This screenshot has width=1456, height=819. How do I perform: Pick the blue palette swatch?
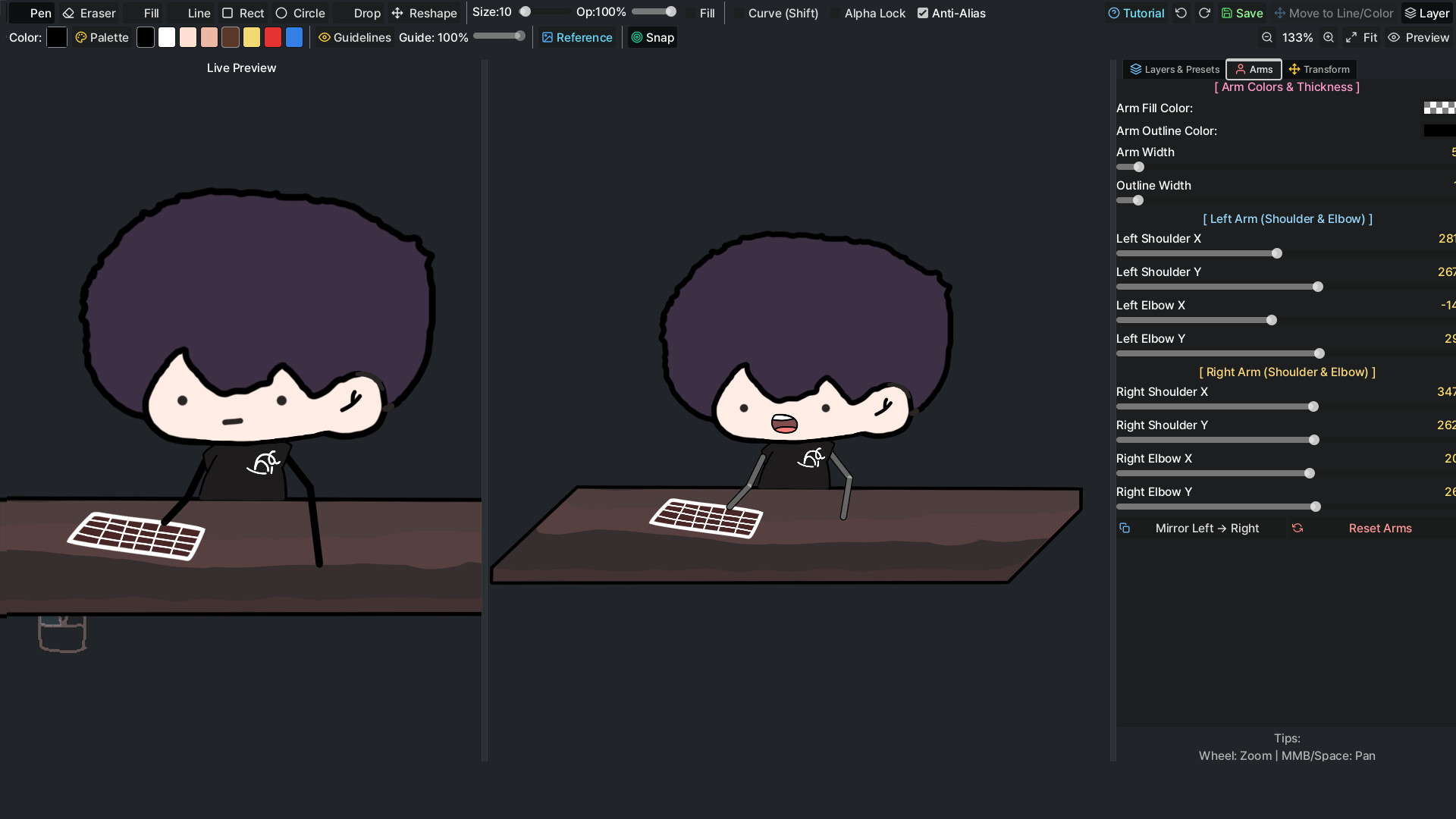[x=294, y=37]
